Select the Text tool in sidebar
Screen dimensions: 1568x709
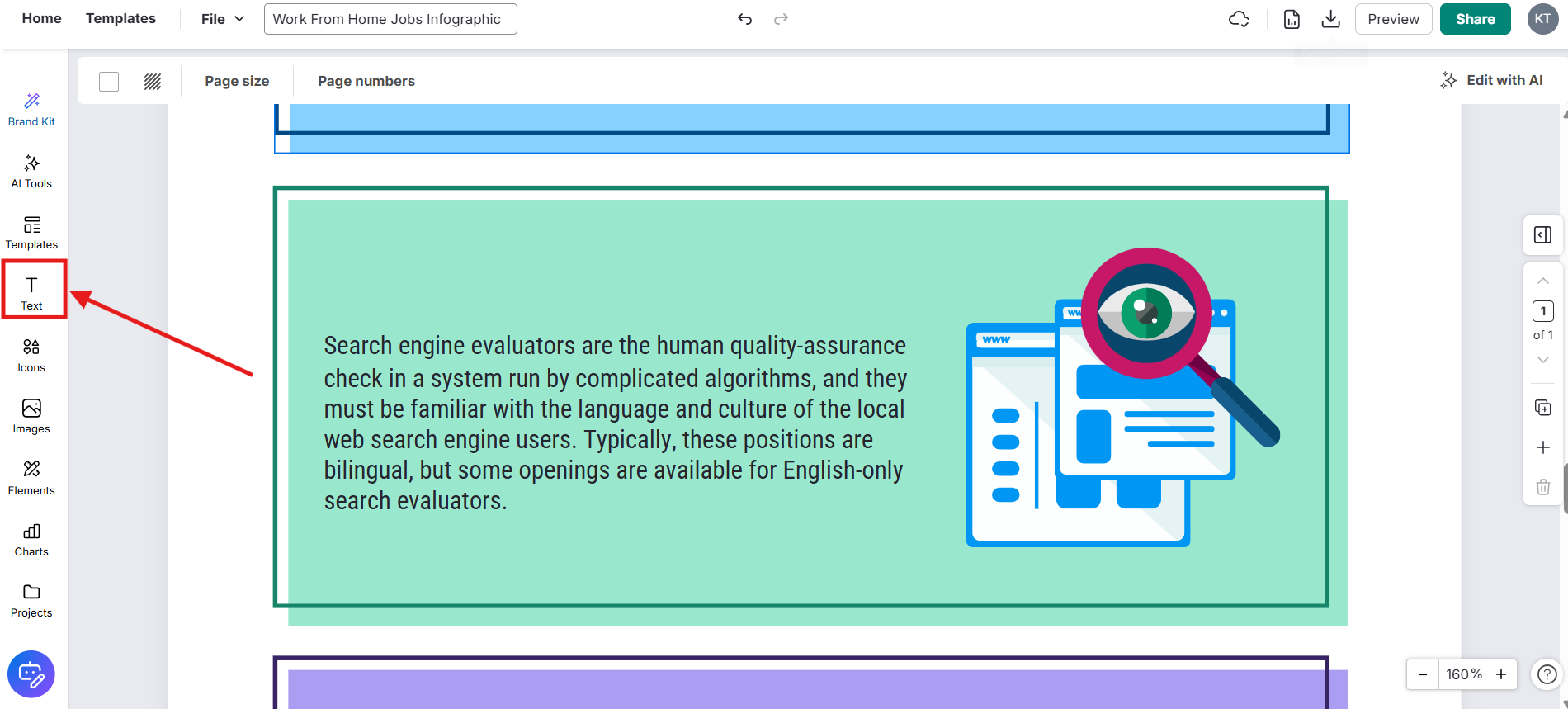coord(31,293)
